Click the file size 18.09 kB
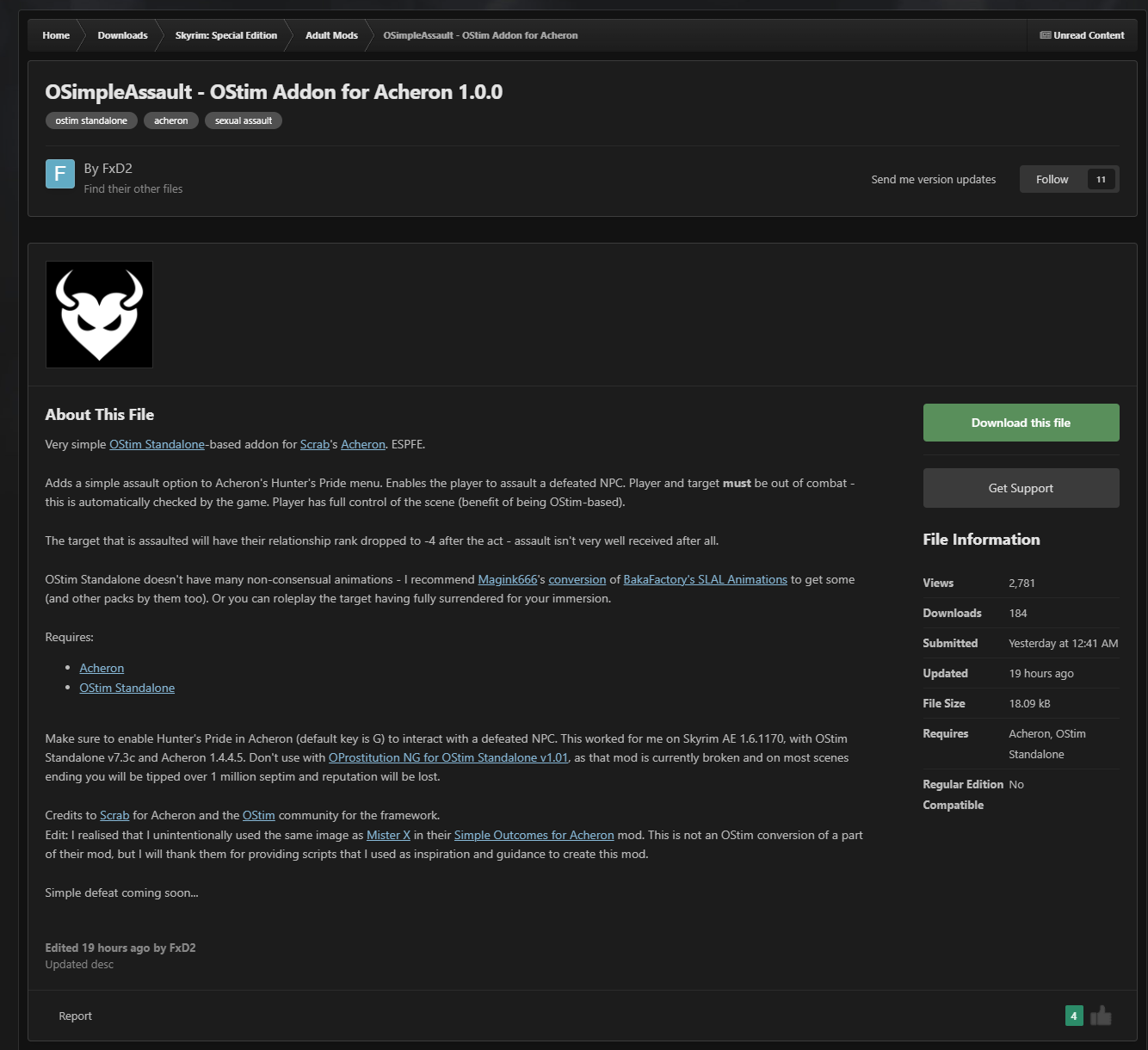The image size is (1148, 1050). tap(1029, 704)
